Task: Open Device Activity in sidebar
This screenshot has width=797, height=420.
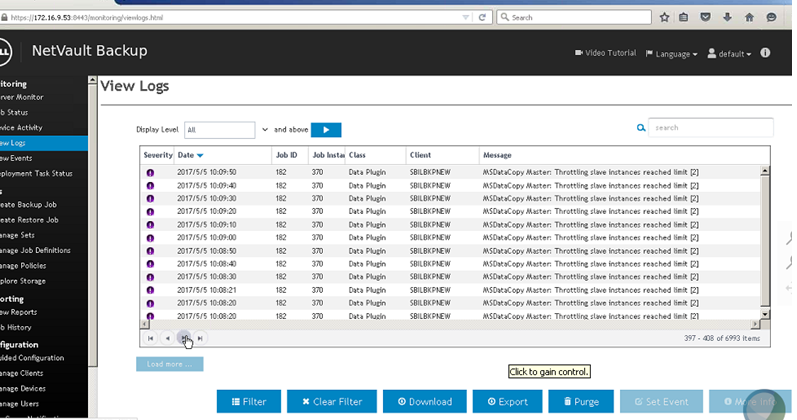Action: 21,128
